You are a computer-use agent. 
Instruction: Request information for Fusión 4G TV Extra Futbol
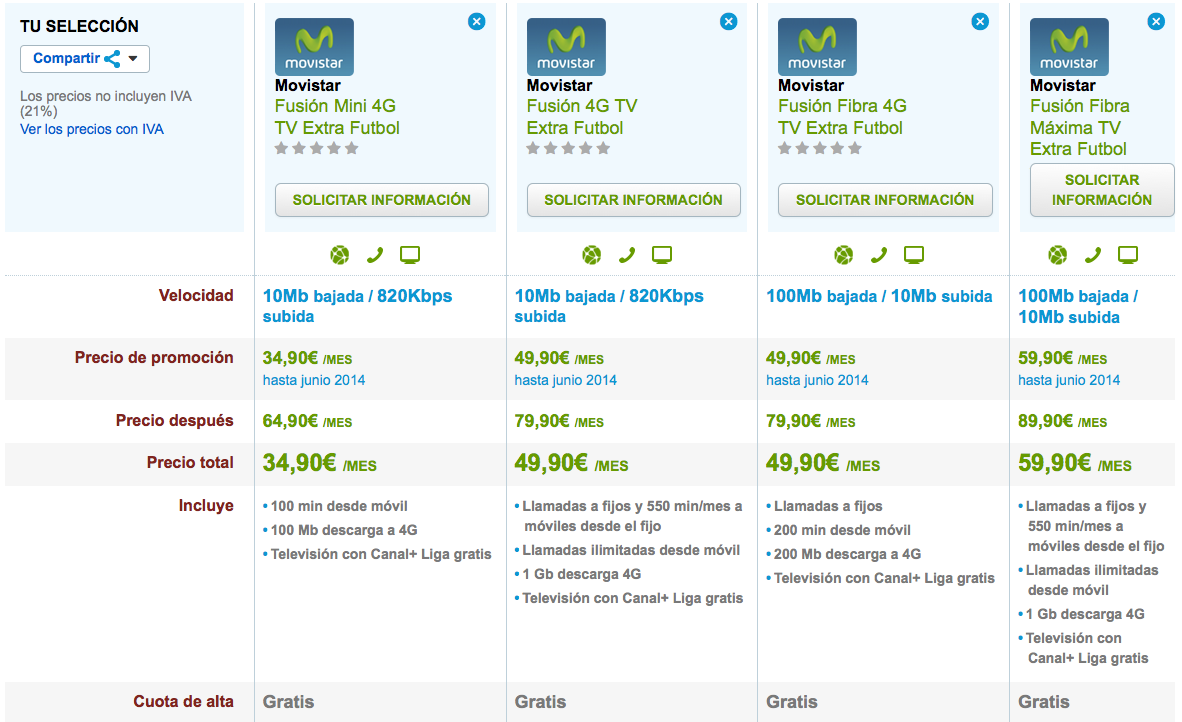coord(633,200)
